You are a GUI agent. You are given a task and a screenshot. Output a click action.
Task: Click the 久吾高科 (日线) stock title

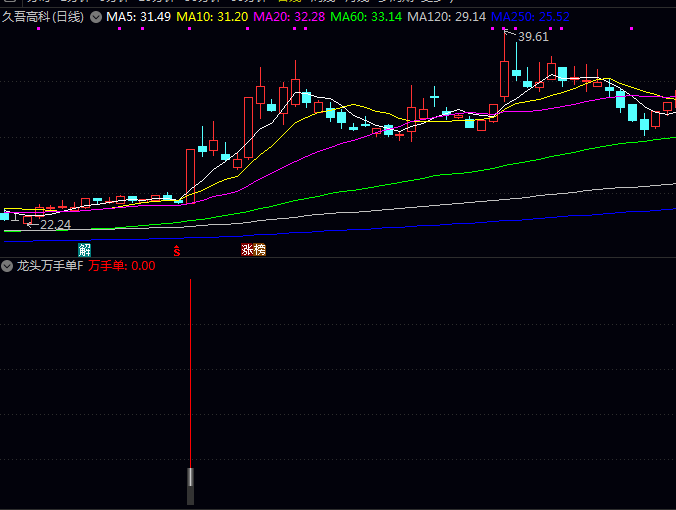[x=42, y=18]
